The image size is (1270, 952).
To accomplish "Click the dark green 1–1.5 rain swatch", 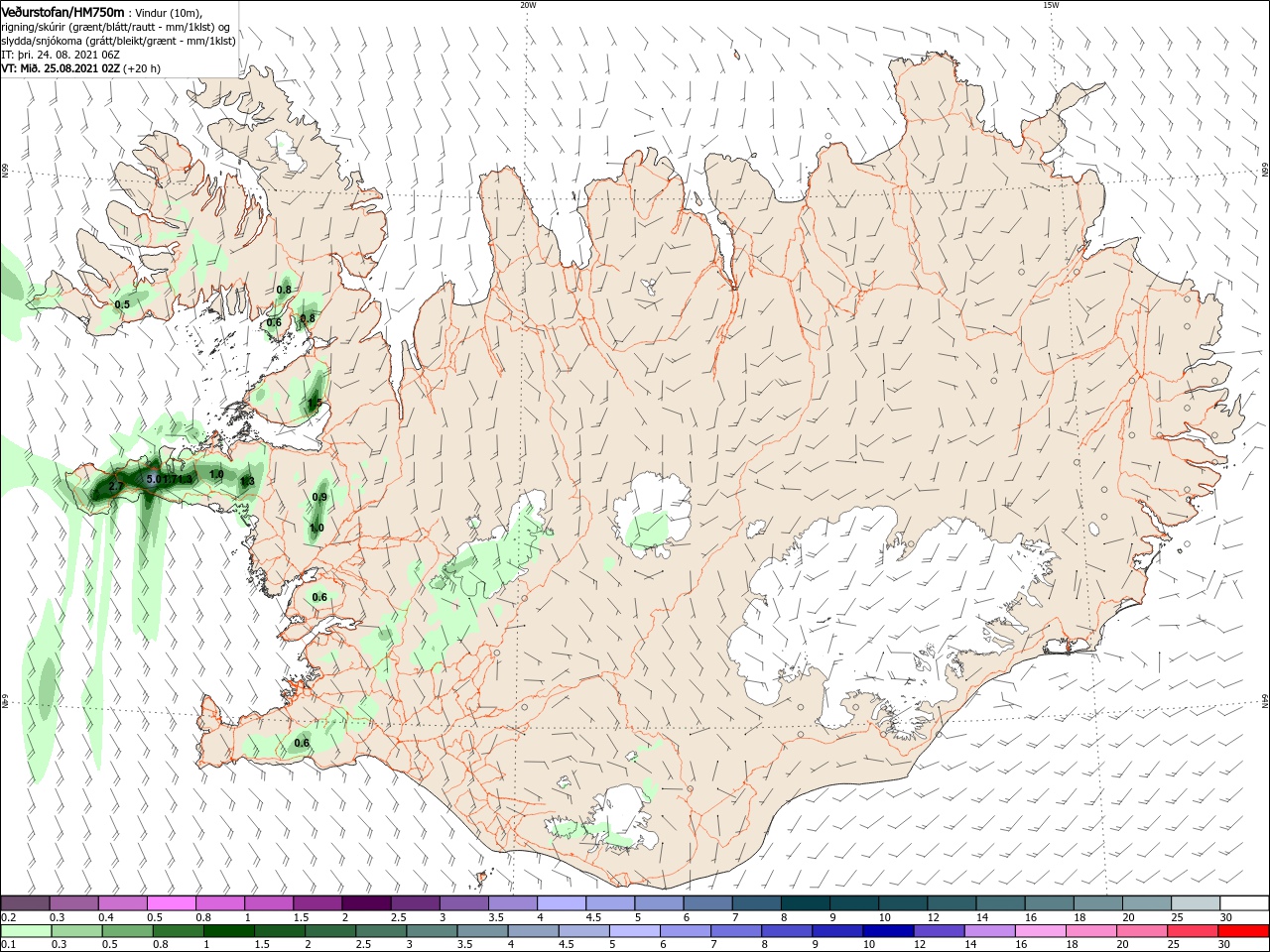I will 229,931.
